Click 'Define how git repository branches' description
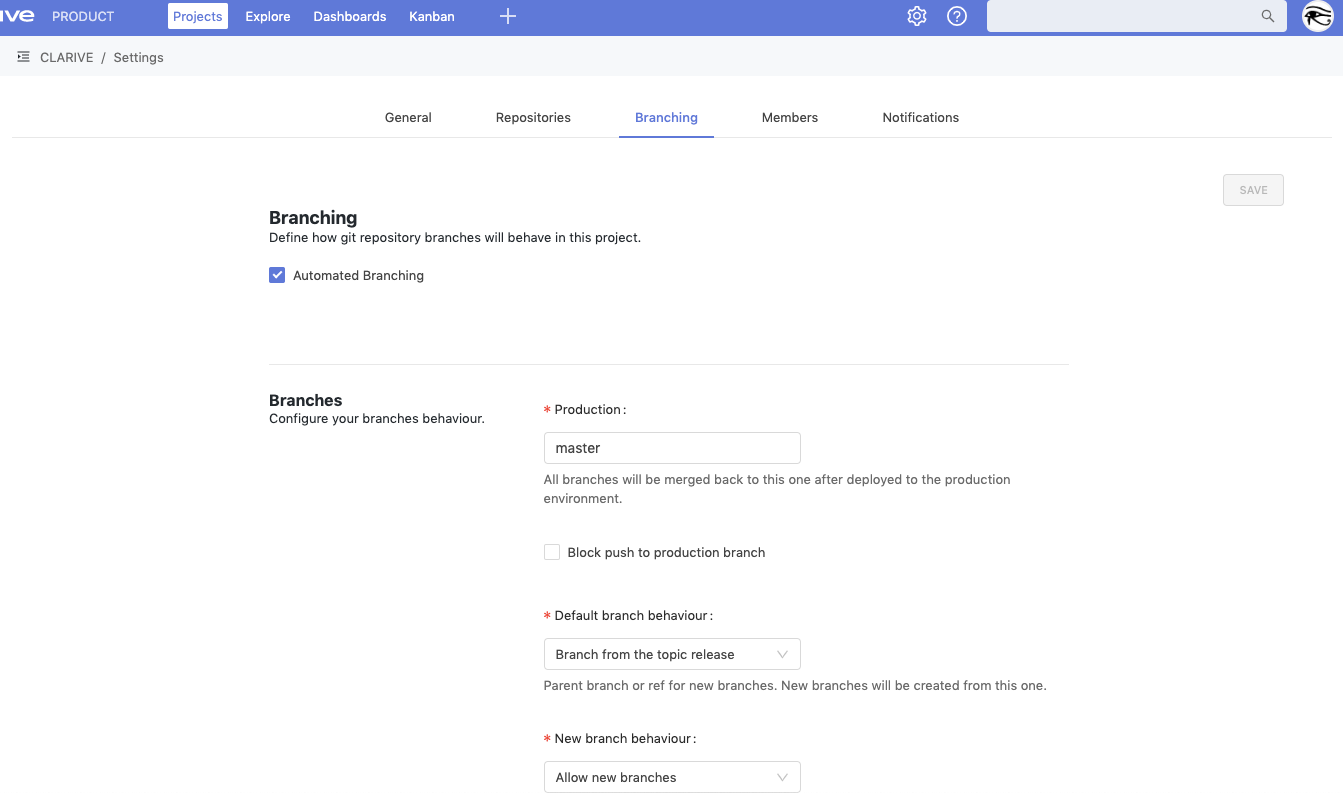The height and width of the screenshot is (793, 1343). 455,238
